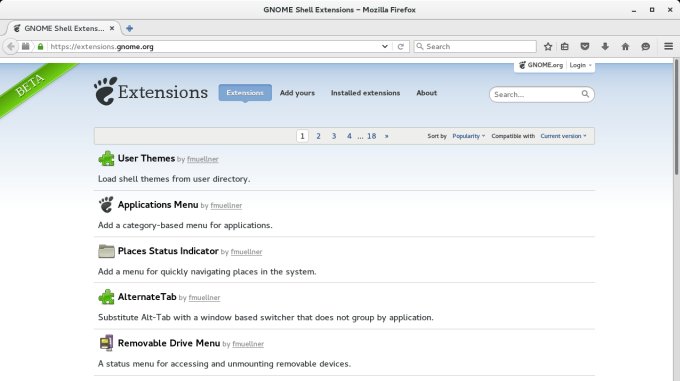This screenshot has width=680, height=381.
Task: Open fmuellner profile next to Removable Drive Menu
Action: (248, 344)
